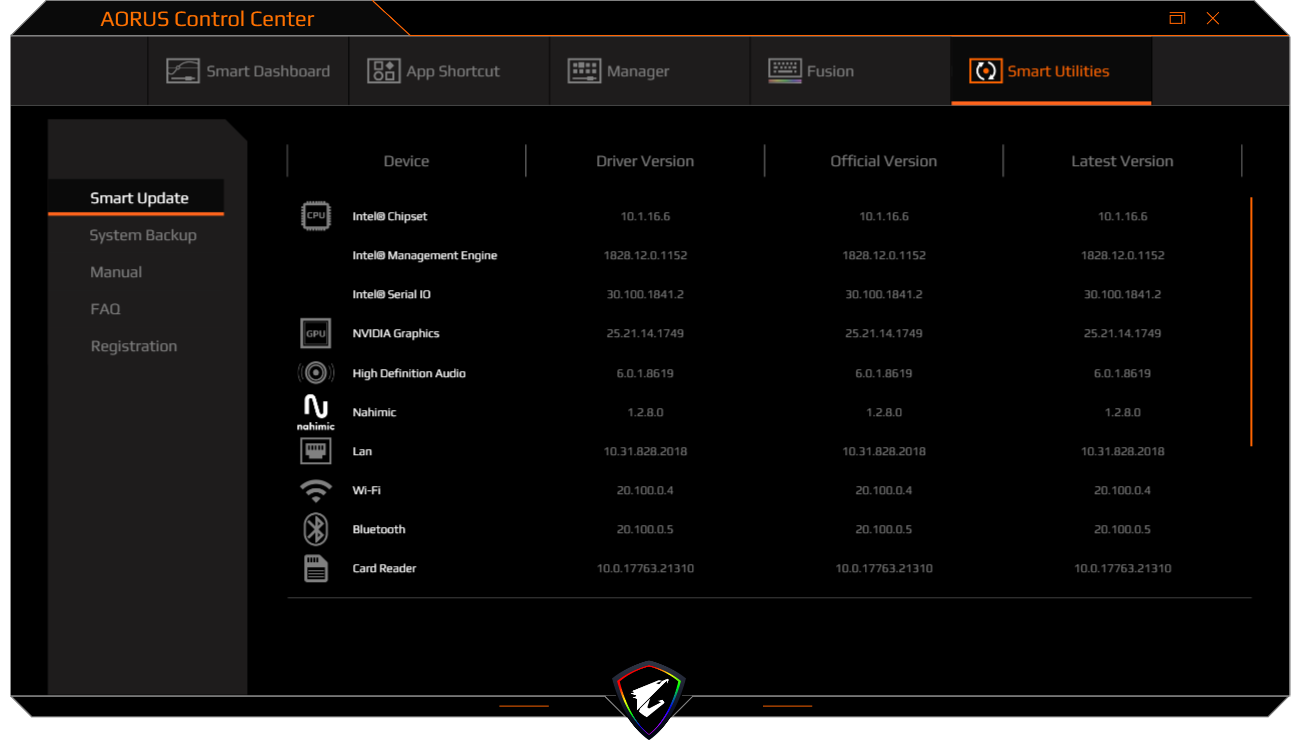This screenshot has width=1300, height=740.
Task: Click the Nahimic logo icon
Action: [316, 413]
